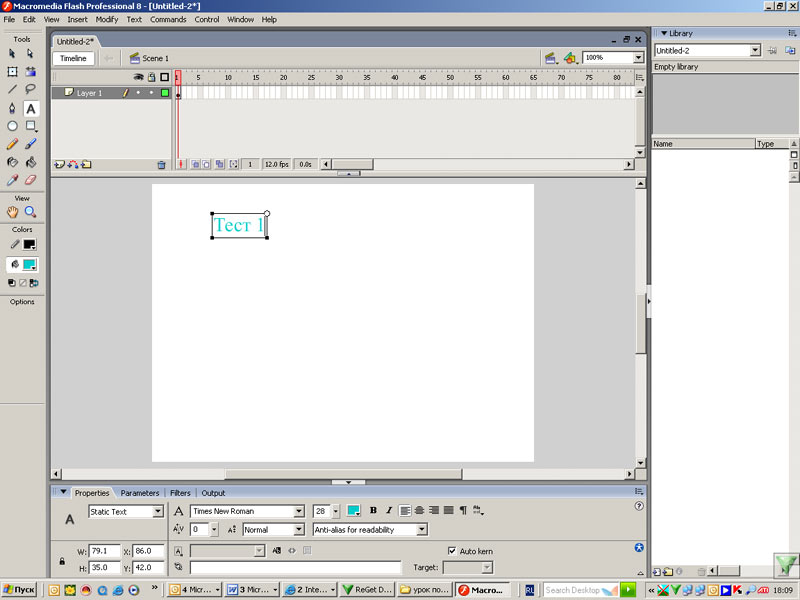Expand the stage zoom 100% dropdown
Screen dimensions: 800x600
coord(638,58)
